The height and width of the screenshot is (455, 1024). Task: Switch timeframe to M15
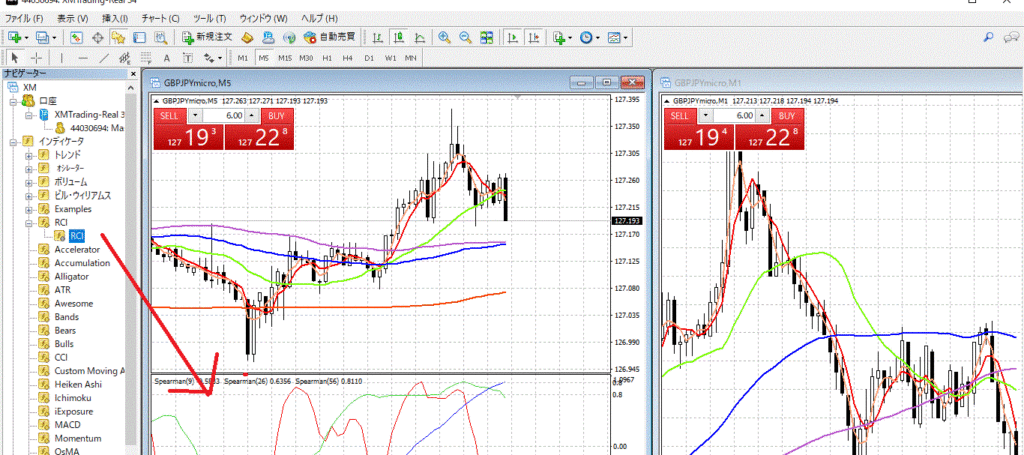click(x=285, y=58)
